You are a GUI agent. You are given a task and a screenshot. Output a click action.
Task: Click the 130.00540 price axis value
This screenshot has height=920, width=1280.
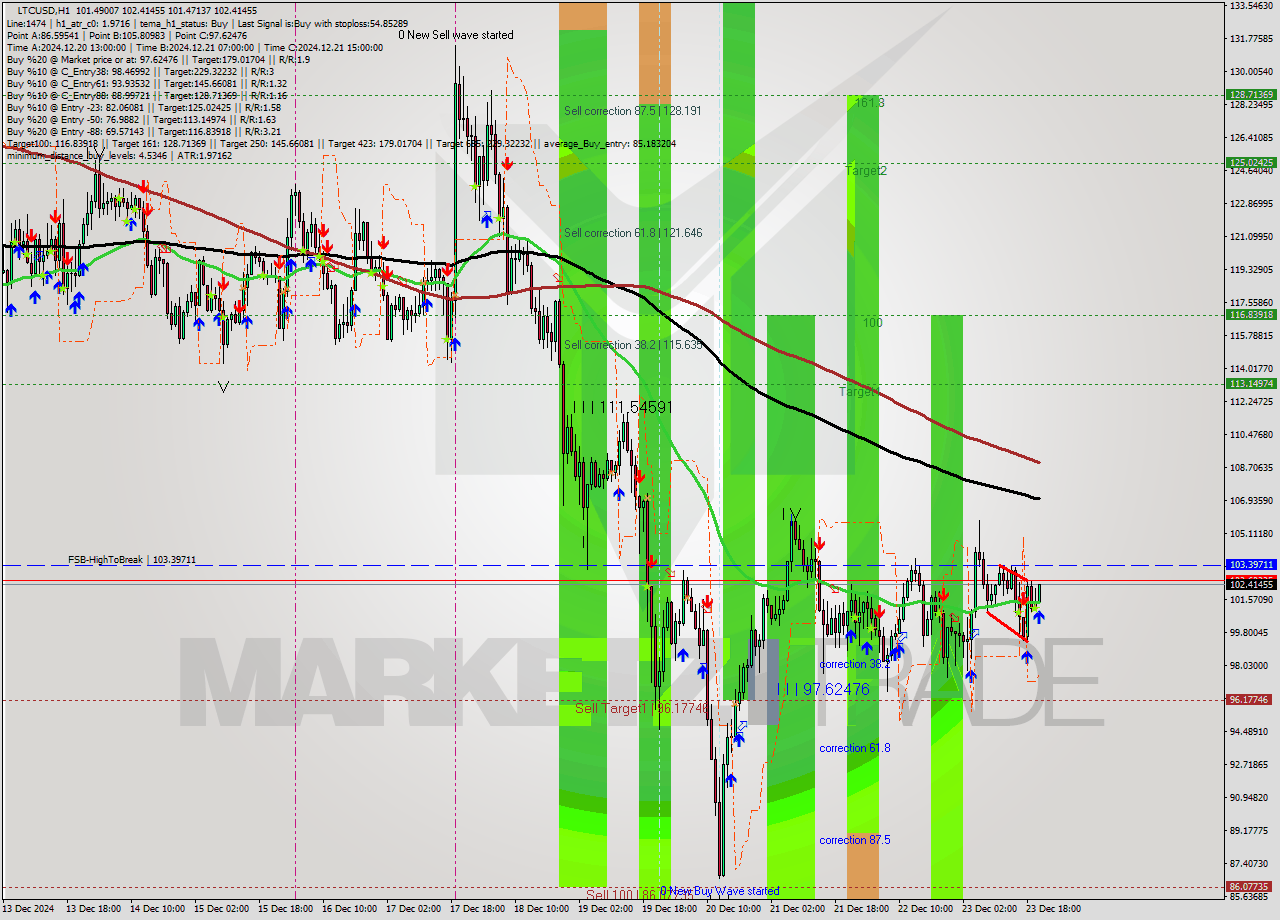[x=1251, y=72]
